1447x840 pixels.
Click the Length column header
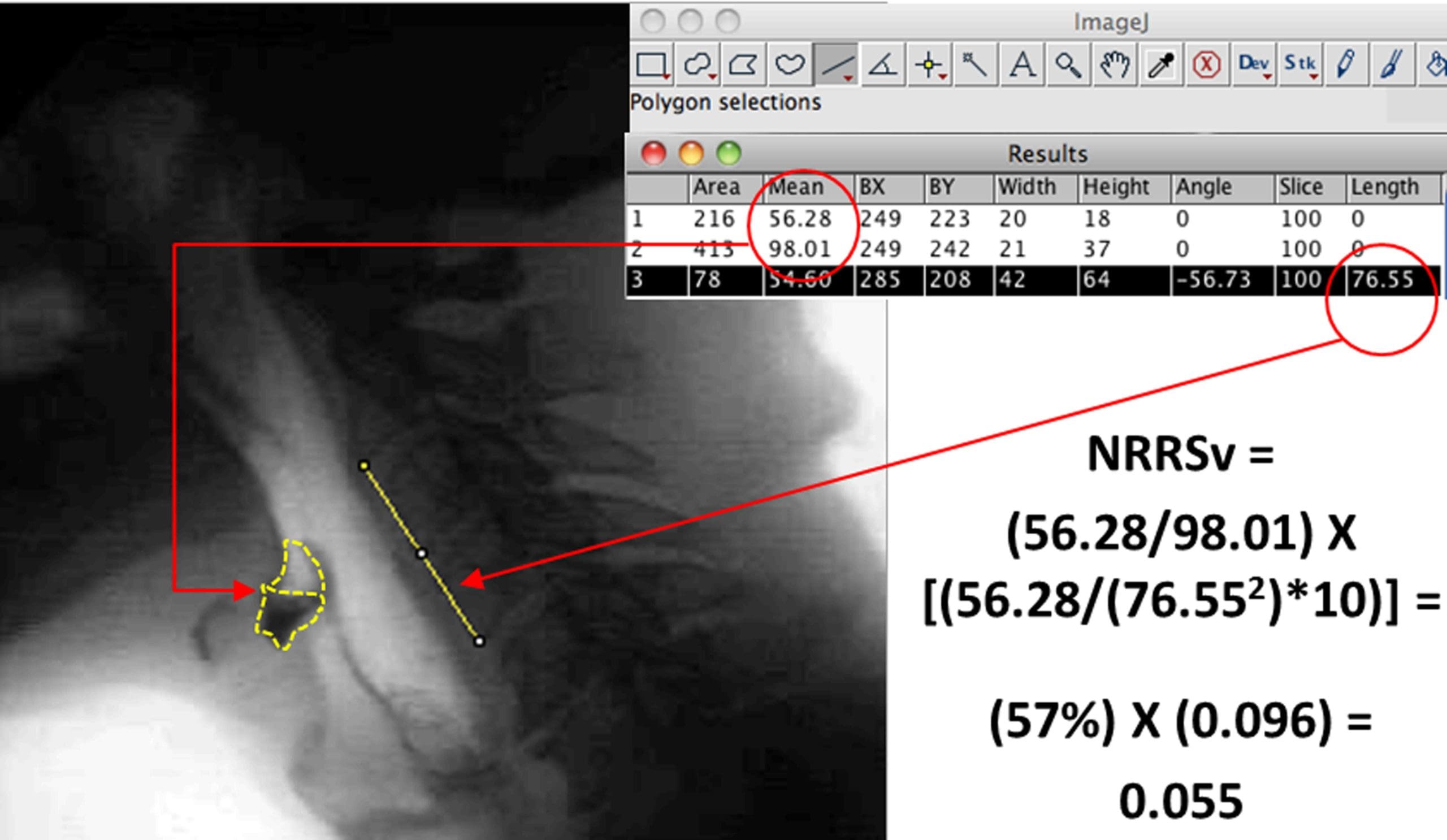coord(1384,187)
